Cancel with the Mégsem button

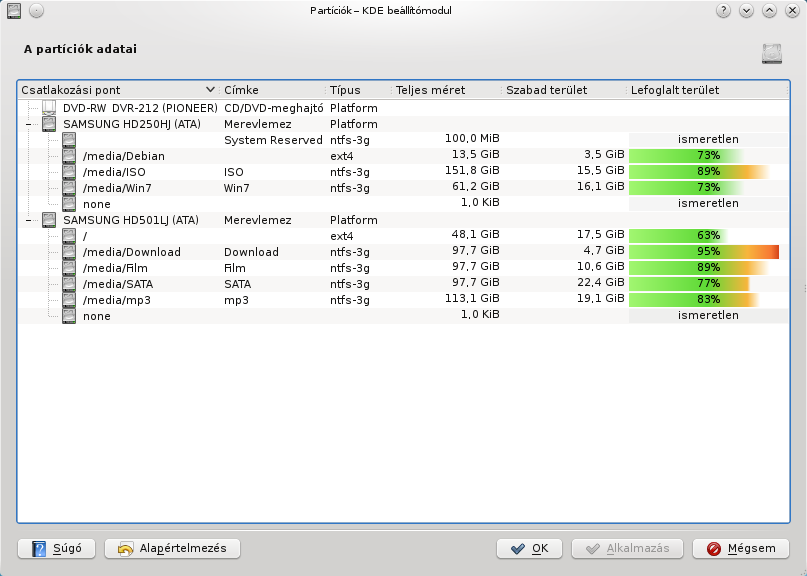(741, 549)
